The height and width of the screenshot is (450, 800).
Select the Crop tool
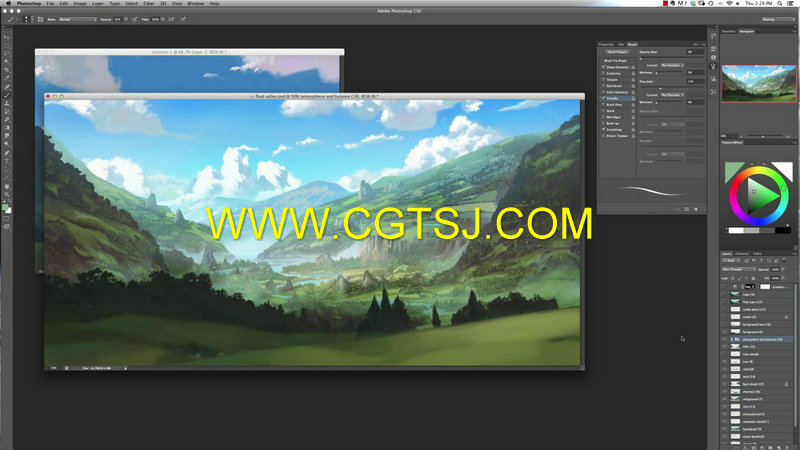click(x=7, y=69)
